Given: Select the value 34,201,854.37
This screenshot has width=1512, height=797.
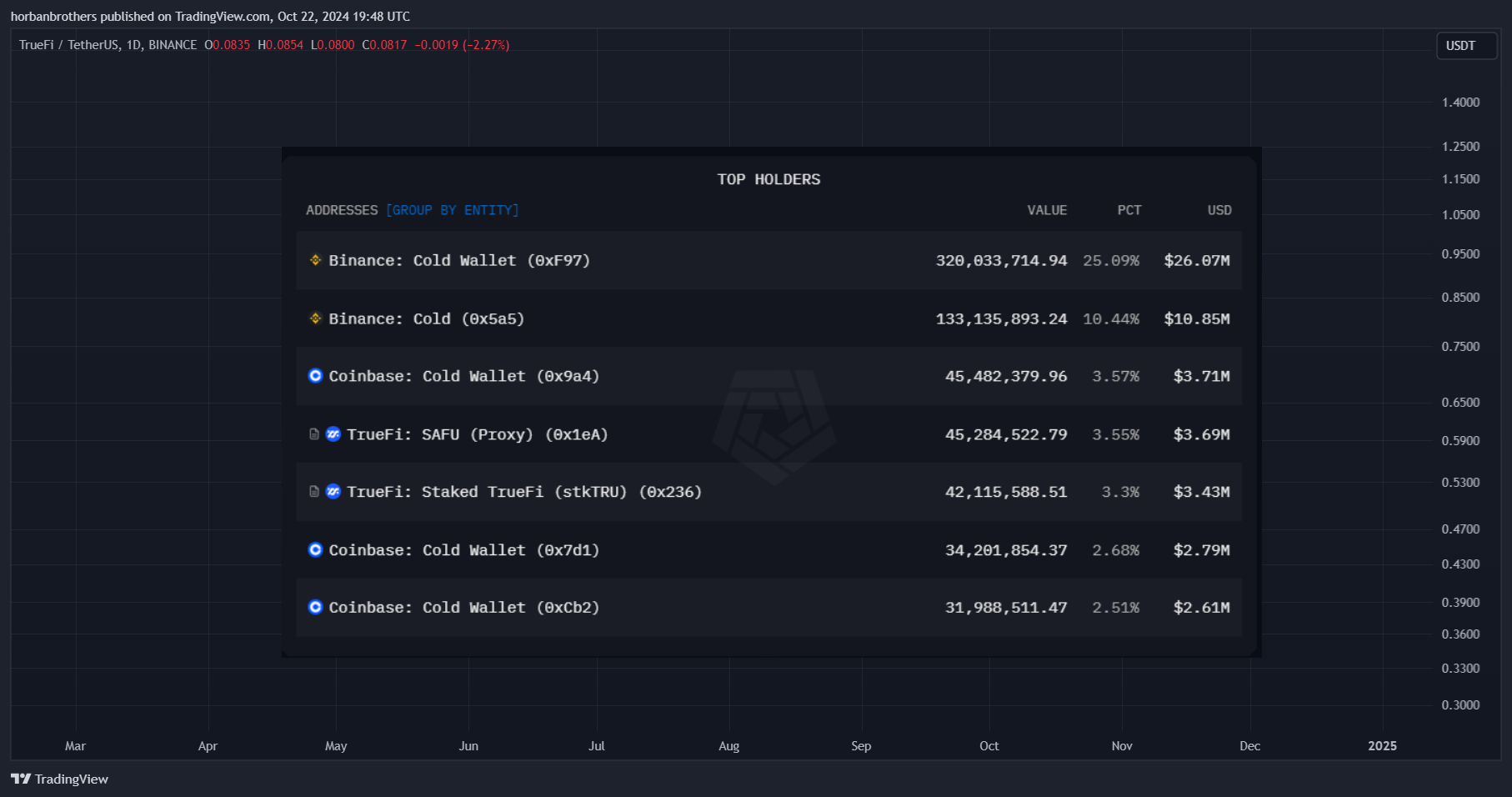Looking at the screenshot, I should tap(1006, 551).
